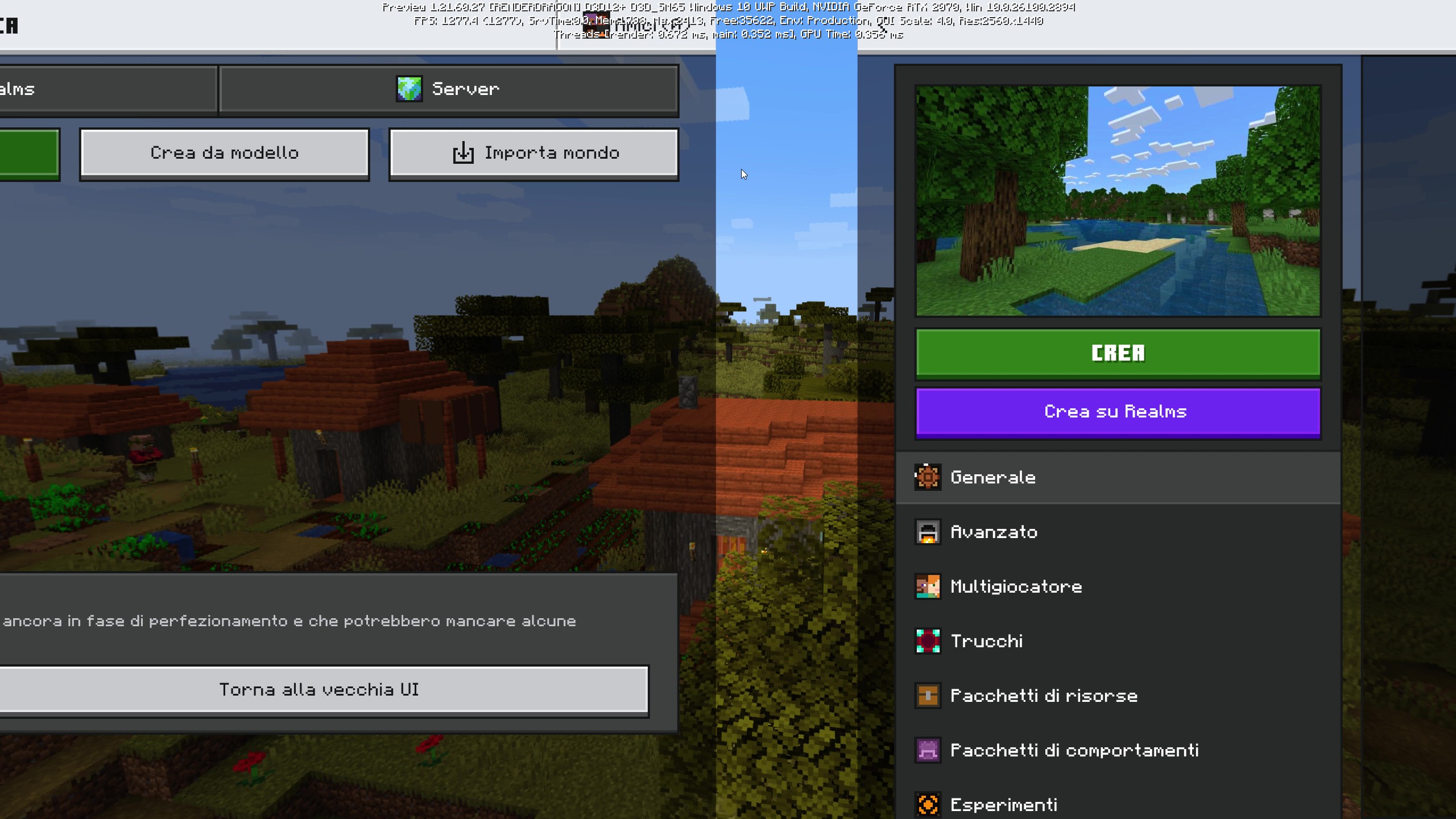Click the Pacchetti di comportamenti purple icon
The image size is (1456, 819).
point(928,750)
